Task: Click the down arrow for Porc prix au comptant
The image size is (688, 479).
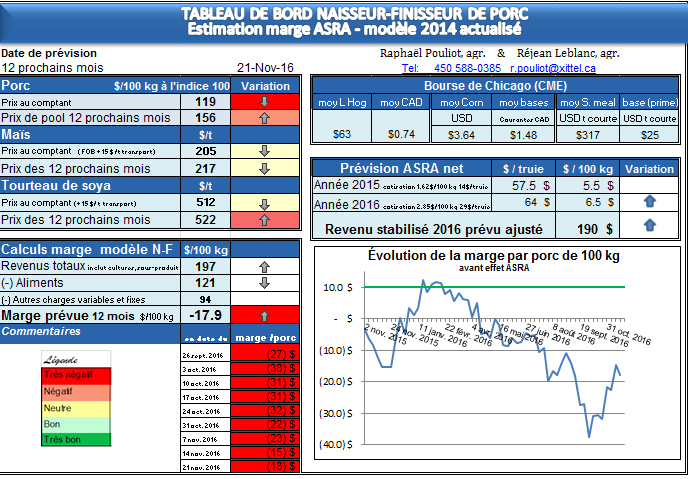Action: [265, 102]
